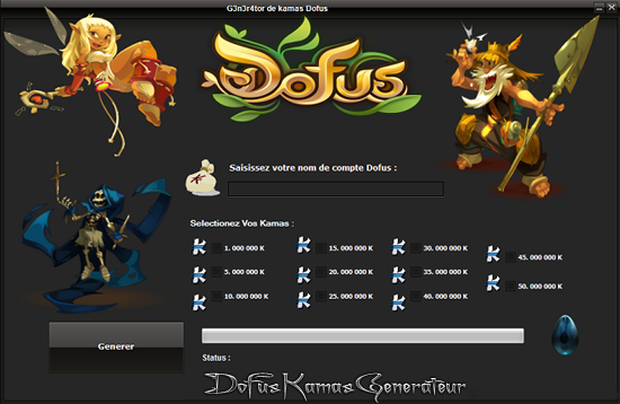Screen dimensions: 620x404
Task: Click the 'Selectionez Vos Kamas :' label
Action: pos(242,223)
